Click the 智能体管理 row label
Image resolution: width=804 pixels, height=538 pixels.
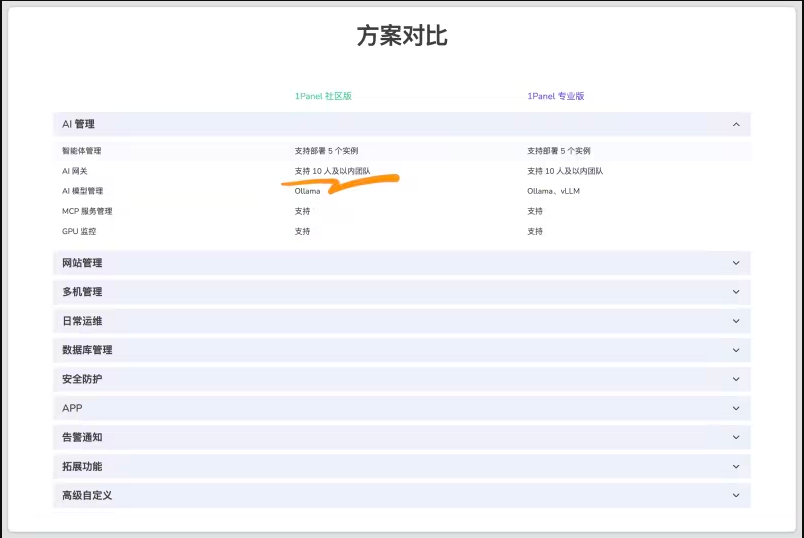point(82,151)
